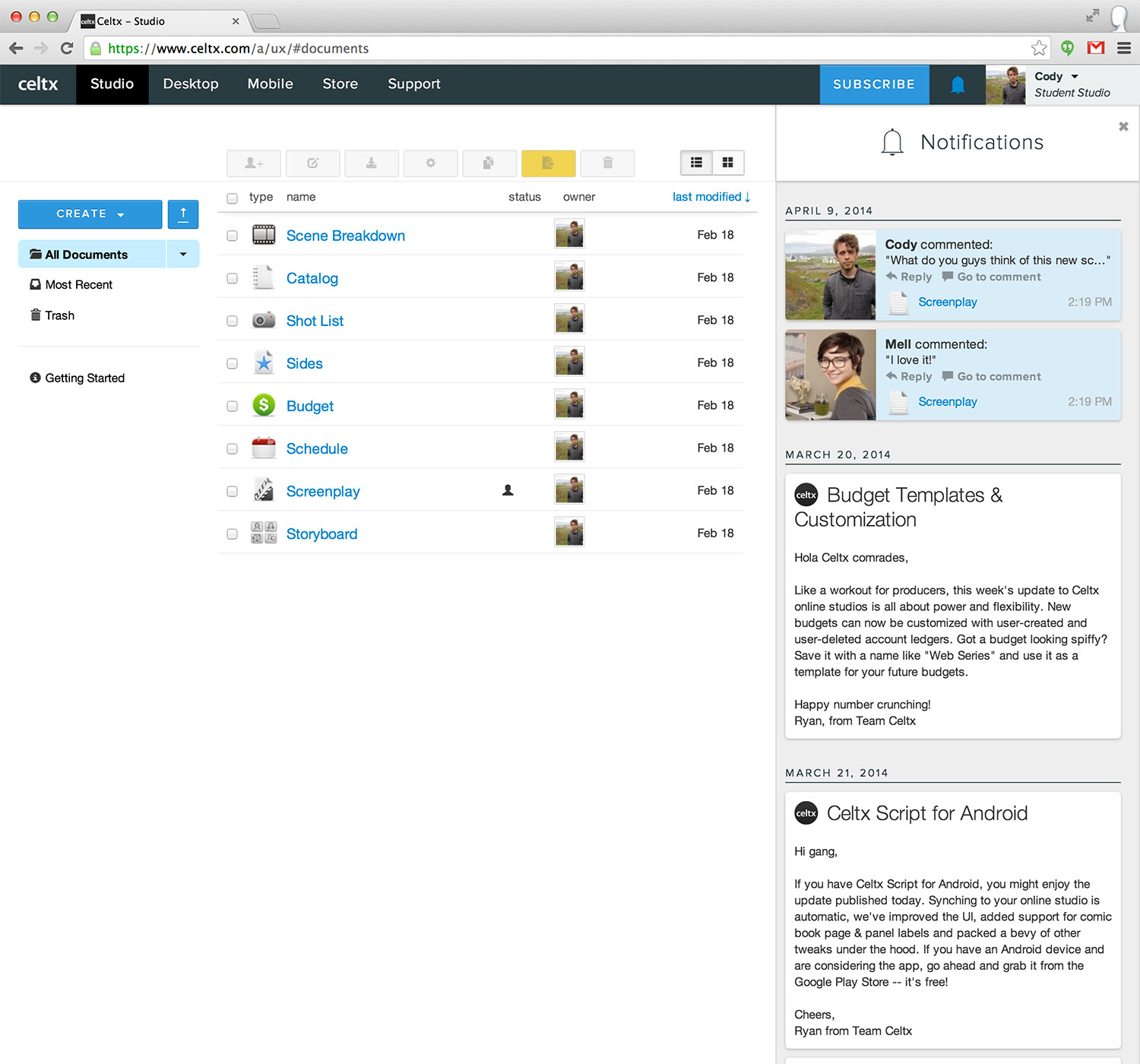1140x1064 pixels.
Task: Open the Budget Templates & Customization announcement
Action: (898, 507)
